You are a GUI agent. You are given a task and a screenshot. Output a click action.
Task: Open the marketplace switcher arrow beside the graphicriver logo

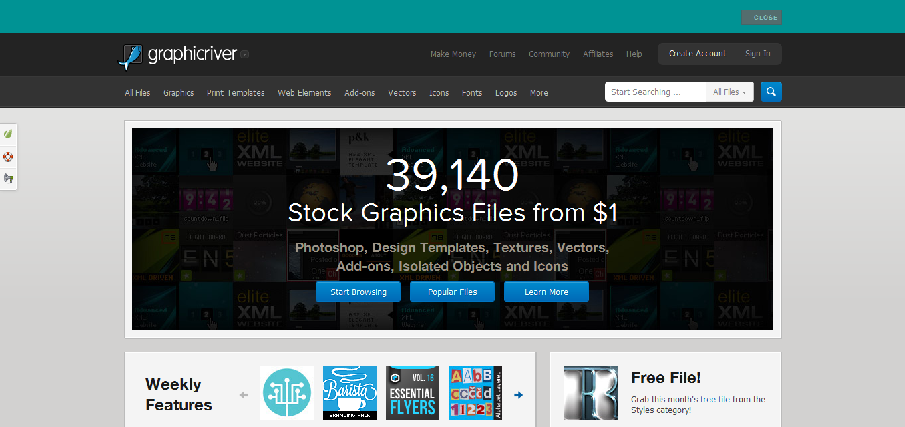tap(245, 55)
